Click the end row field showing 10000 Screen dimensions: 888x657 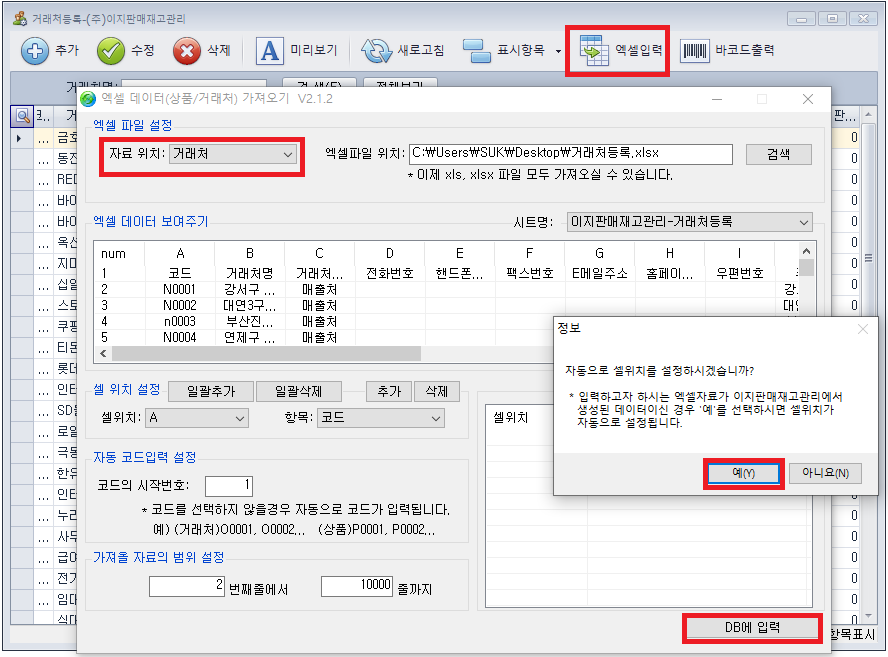tap(357, 587)
